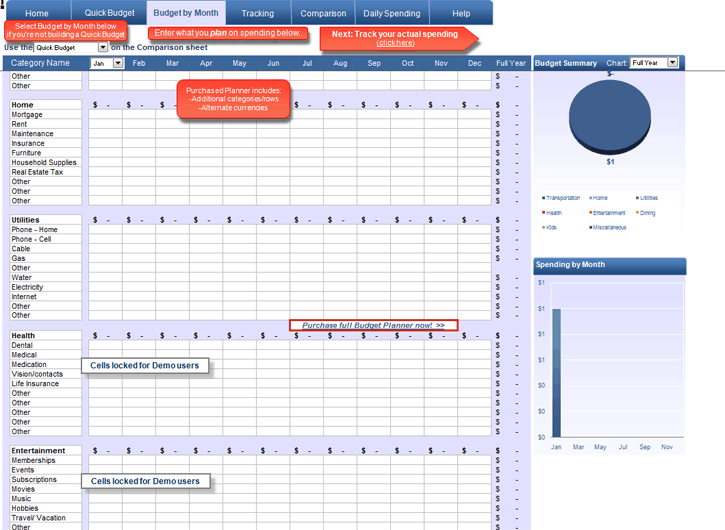Click the Dec column header
This screenshot has width=725, height=530.
474,63
